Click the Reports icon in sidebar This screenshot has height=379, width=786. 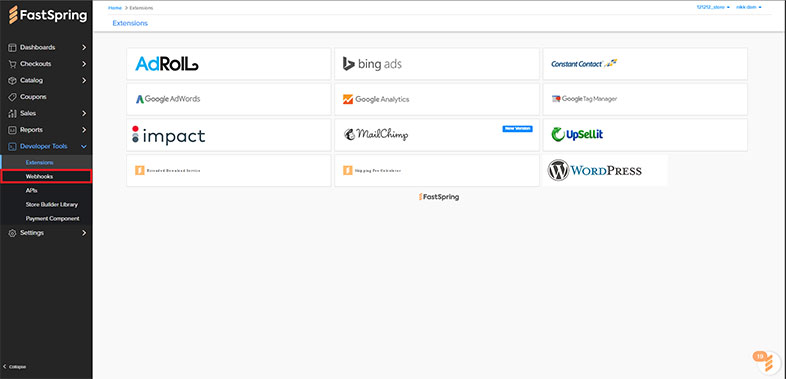click(x=13, y=130)
